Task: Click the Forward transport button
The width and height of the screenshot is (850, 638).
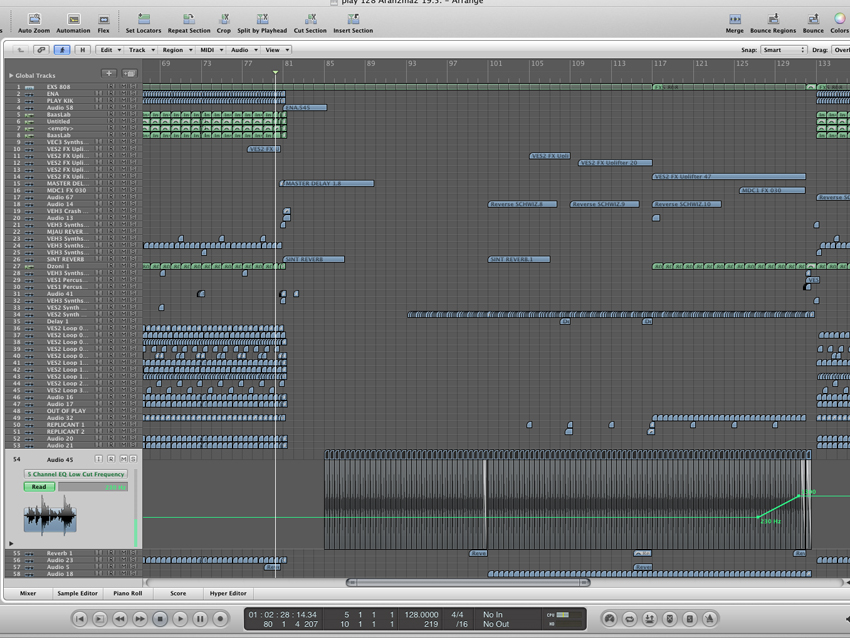Action: coord(140,618)
